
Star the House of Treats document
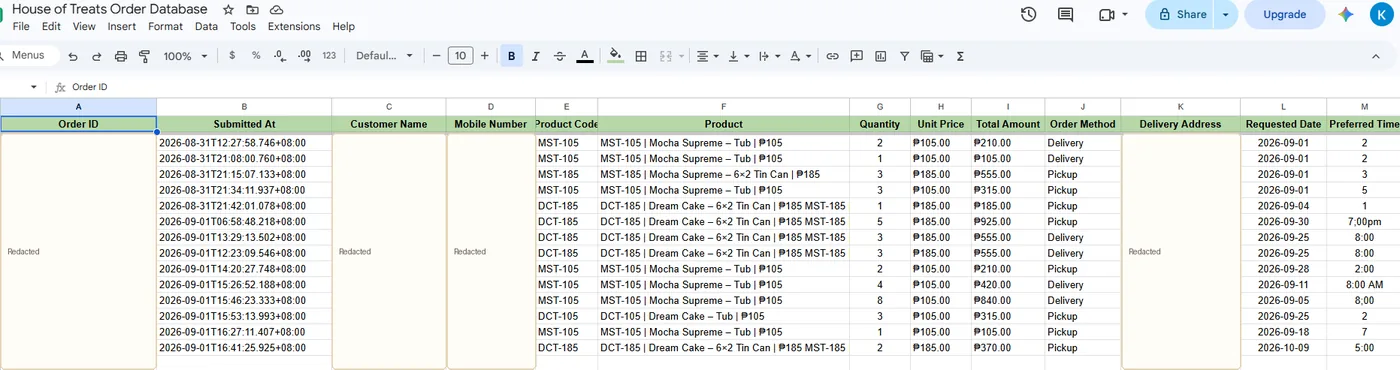click(228, 10)
